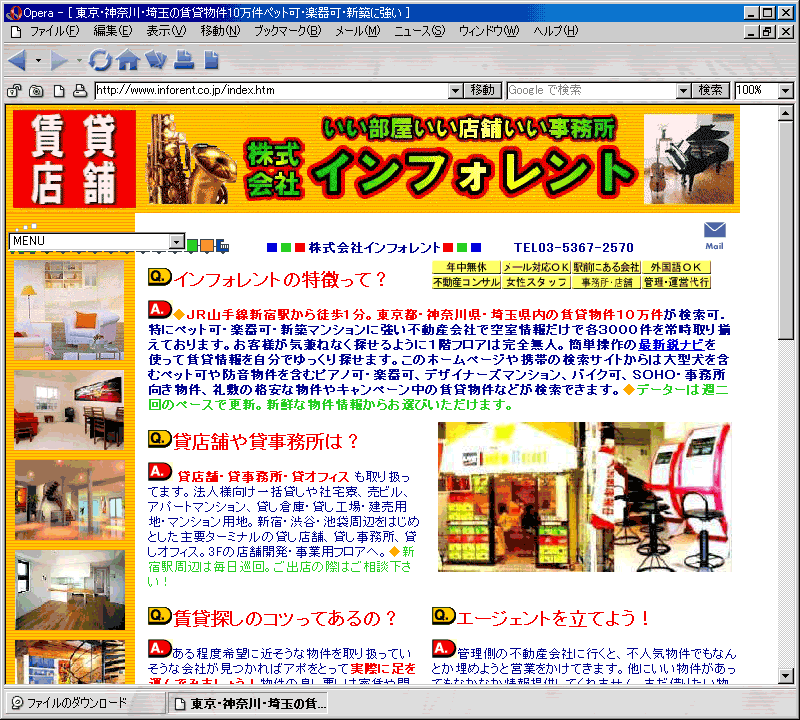This screenshot has width=800, height=720.
Task: Click the 女性スタッフ button
Action: pos(536,282)
